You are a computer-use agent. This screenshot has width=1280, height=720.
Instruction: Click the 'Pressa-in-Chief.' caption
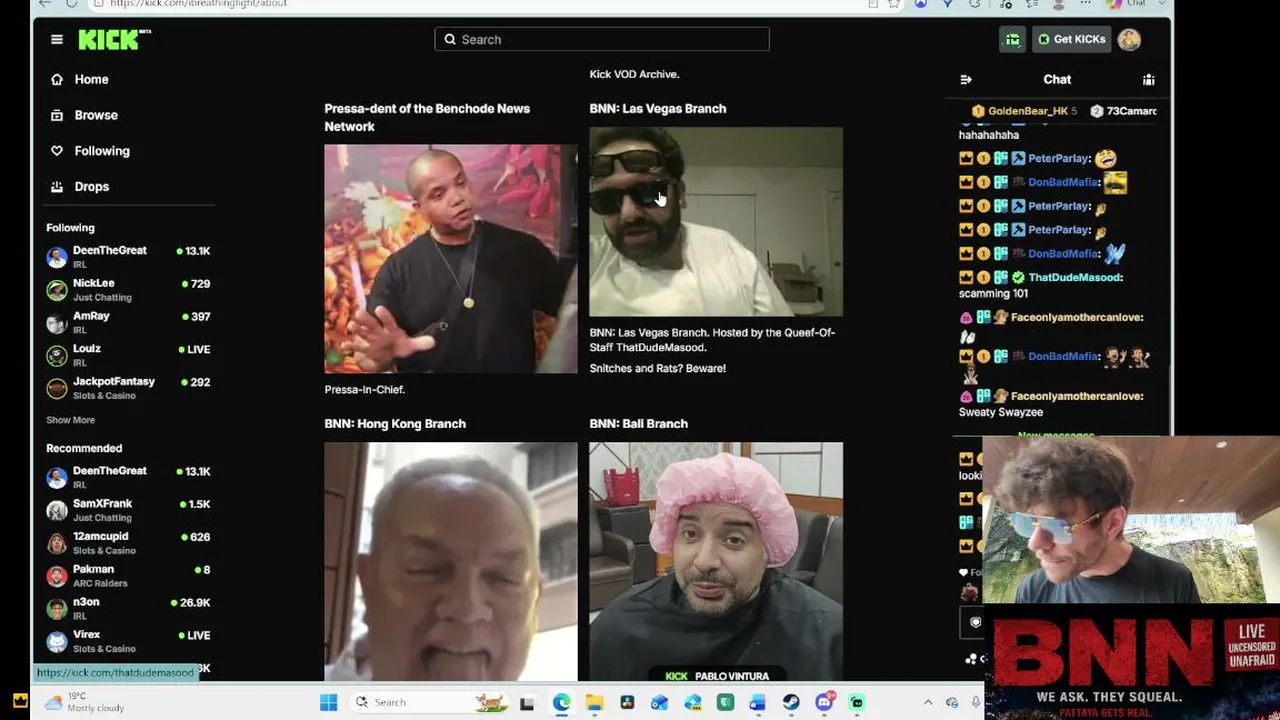[365, 390]
